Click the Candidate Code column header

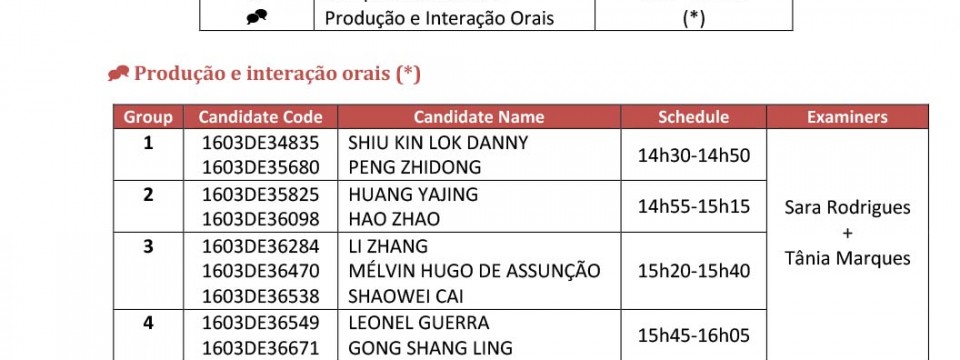pyautogui.click(x=260, y=117)
